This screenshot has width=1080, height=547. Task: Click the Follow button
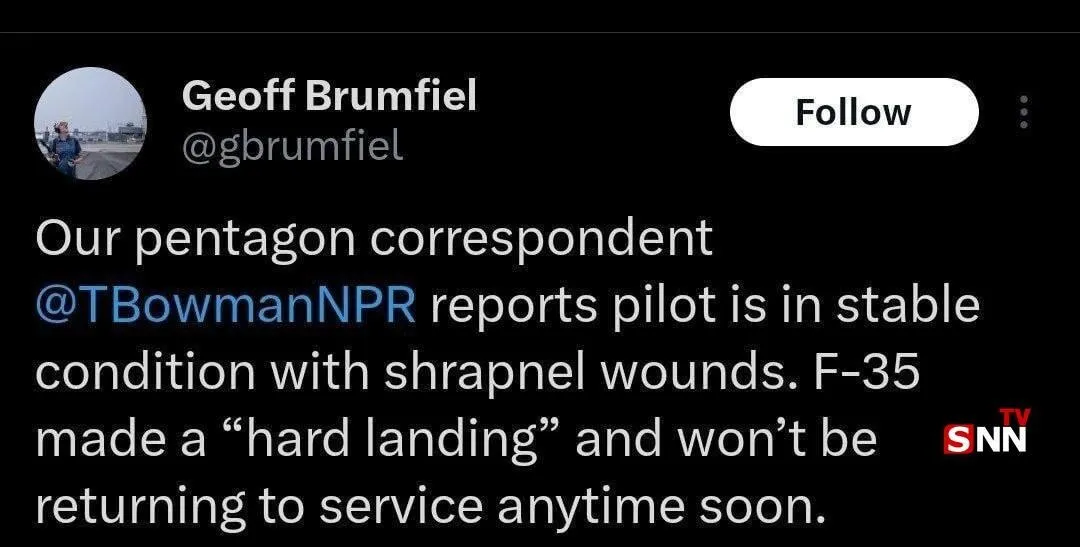[x=853, y=112]
